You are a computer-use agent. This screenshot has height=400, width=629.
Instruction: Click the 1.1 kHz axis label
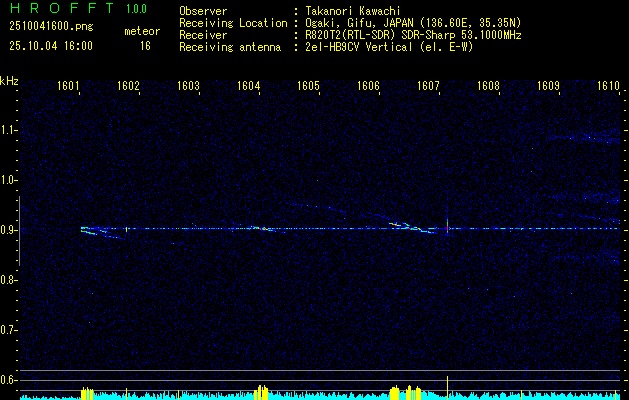(8, 130)
